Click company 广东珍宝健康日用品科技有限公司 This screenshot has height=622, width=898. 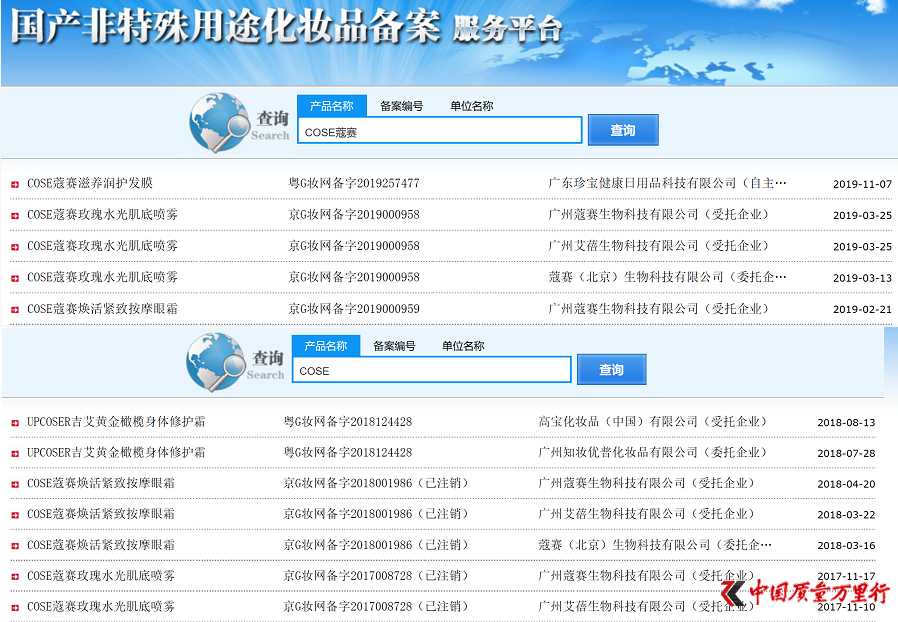[x=642, y=183]
